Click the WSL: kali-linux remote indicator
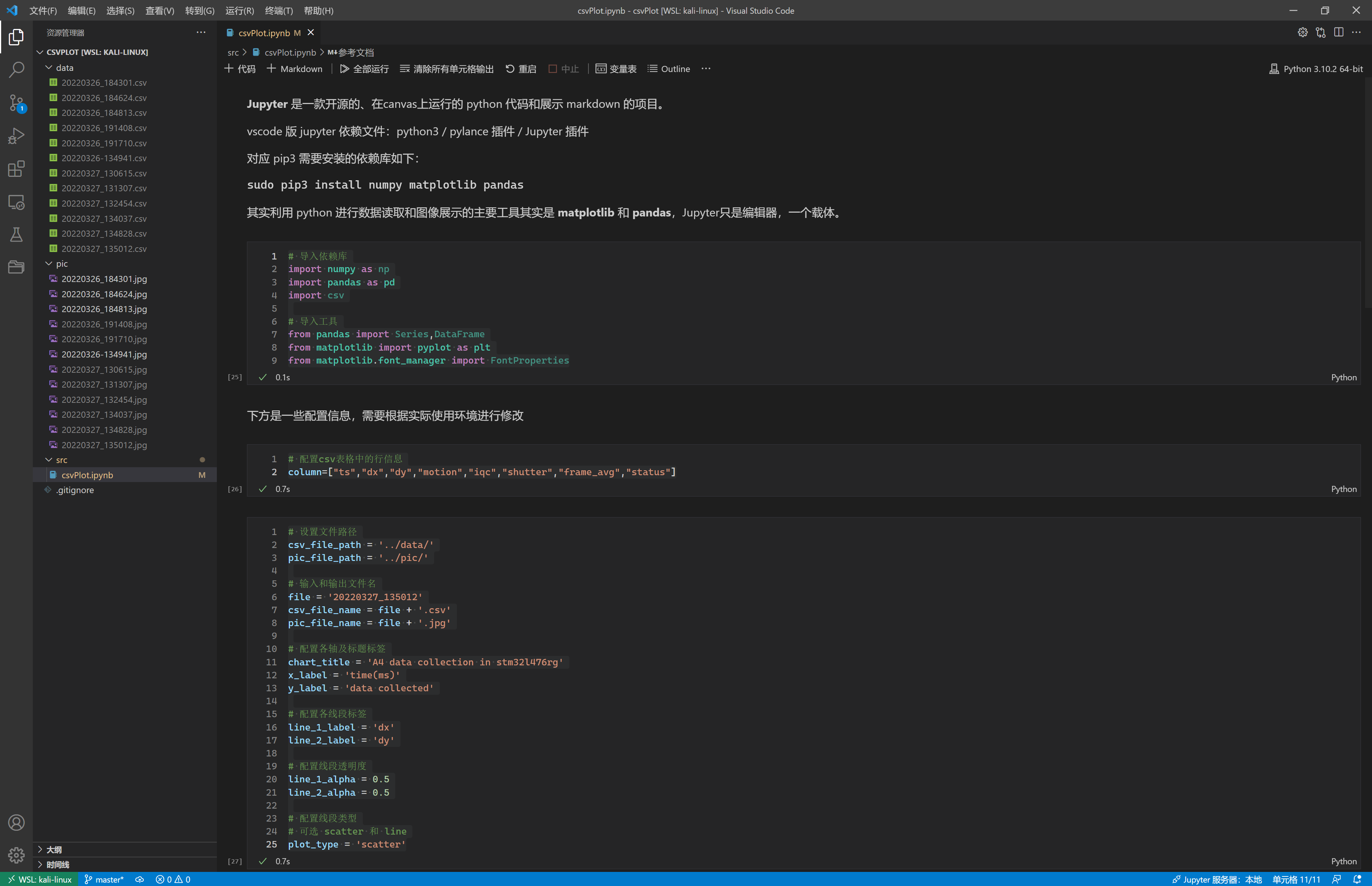This screenshot has height=886, width=1372. coord(39,879)
